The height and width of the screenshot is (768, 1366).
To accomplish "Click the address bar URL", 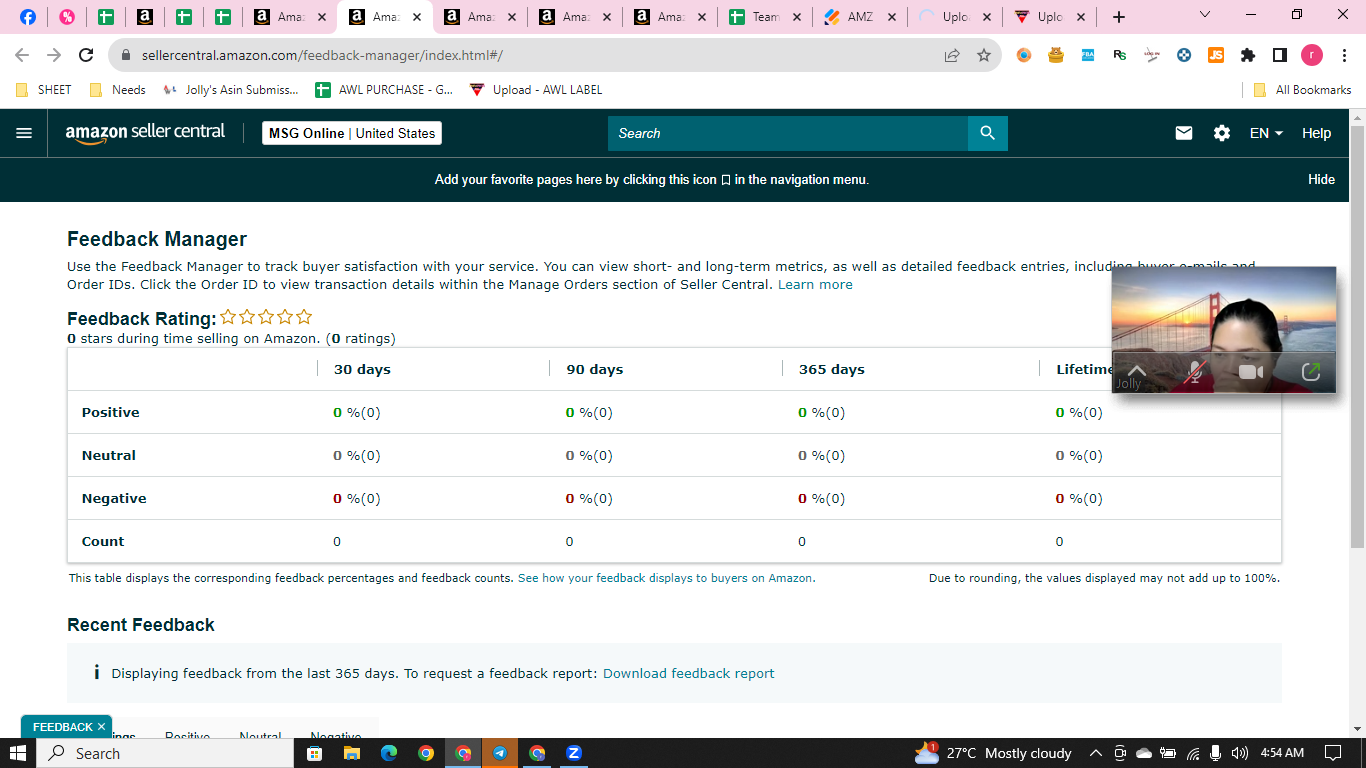I will click(322, 56).
